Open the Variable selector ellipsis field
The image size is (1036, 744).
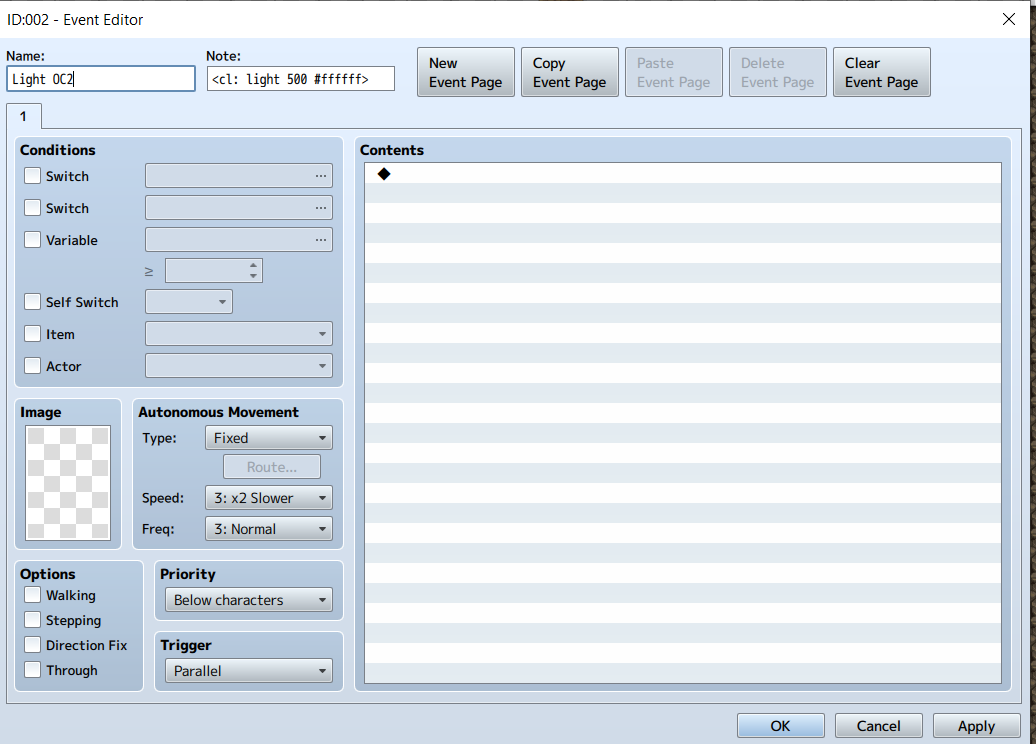(239, 239)
